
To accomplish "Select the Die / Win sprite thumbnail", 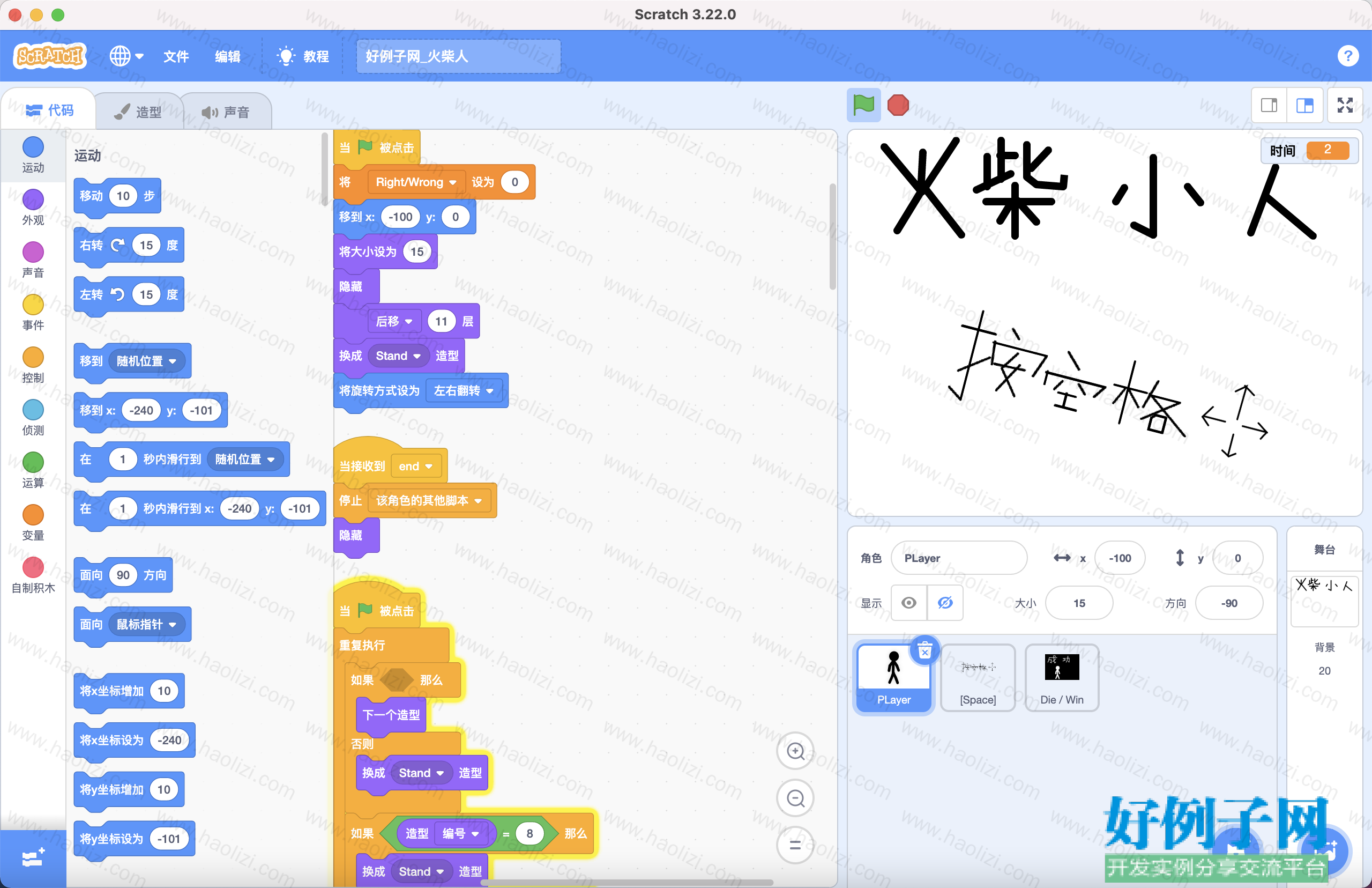I will click(x=1061, y=678).
